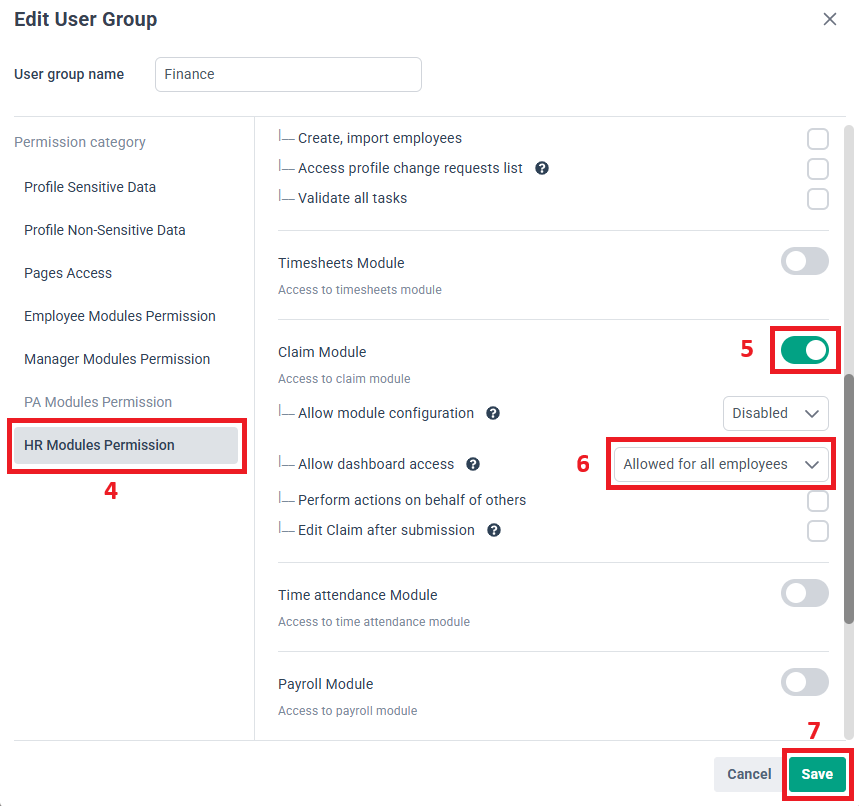Open the Allow module configuration Disabled dropdown
Image resolution: width=859 pixels, height=806 pixels.
pyautogui.click(x=776, y=413)
